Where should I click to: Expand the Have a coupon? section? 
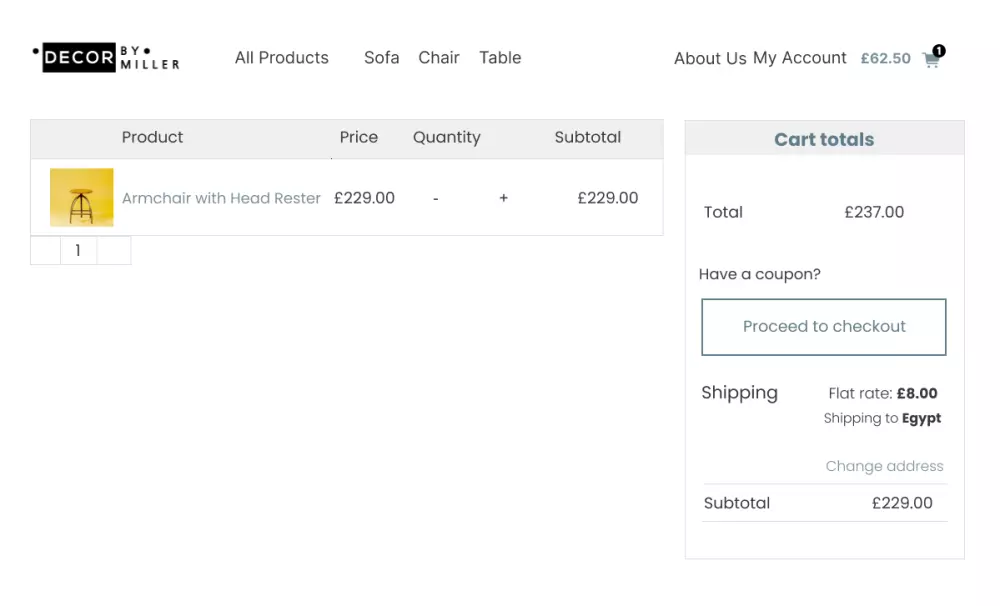(760, 274)
